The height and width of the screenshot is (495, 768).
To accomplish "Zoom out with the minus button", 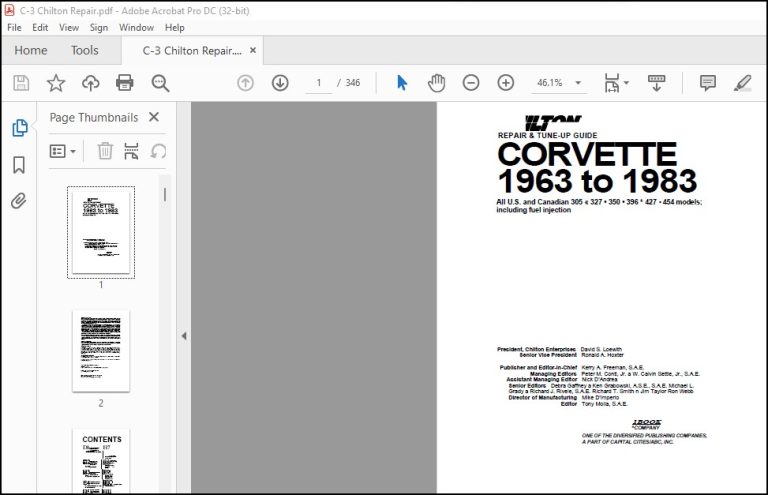I will coord(471,83).
